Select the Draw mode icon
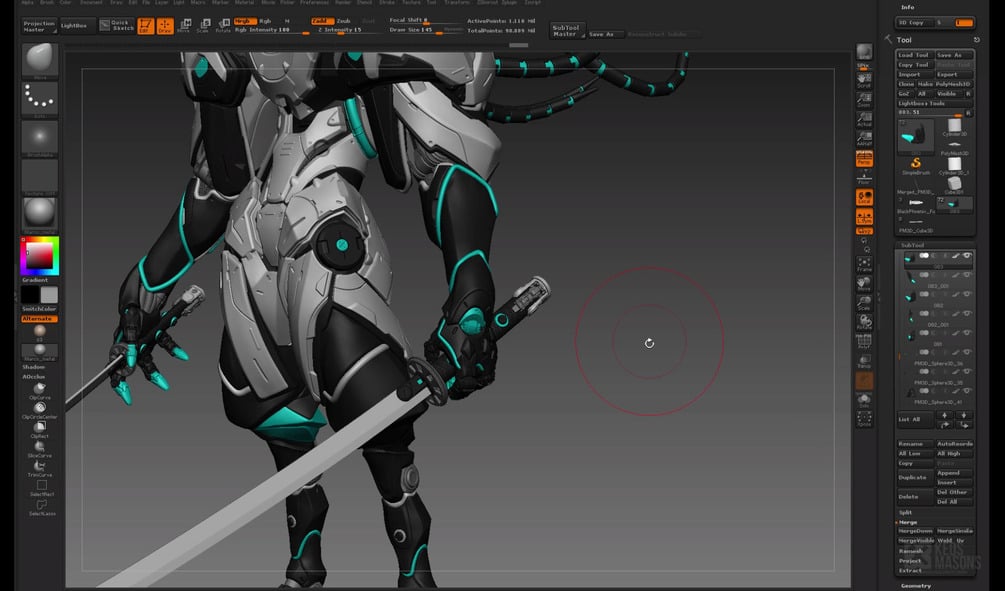The image size is (1005, 591). pyautogui.click(x=165, y=26)
